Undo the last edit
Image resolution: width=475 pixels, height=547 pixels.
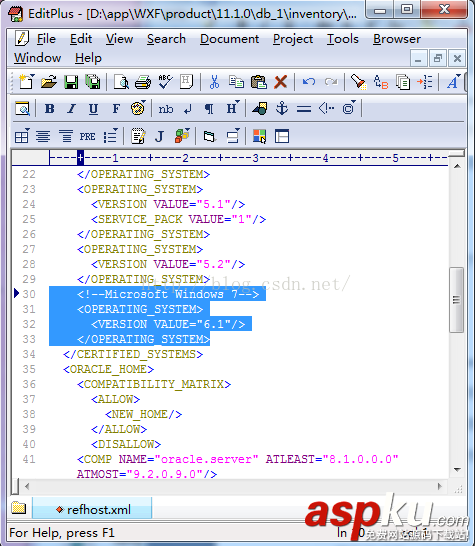(x=309, y=82)
